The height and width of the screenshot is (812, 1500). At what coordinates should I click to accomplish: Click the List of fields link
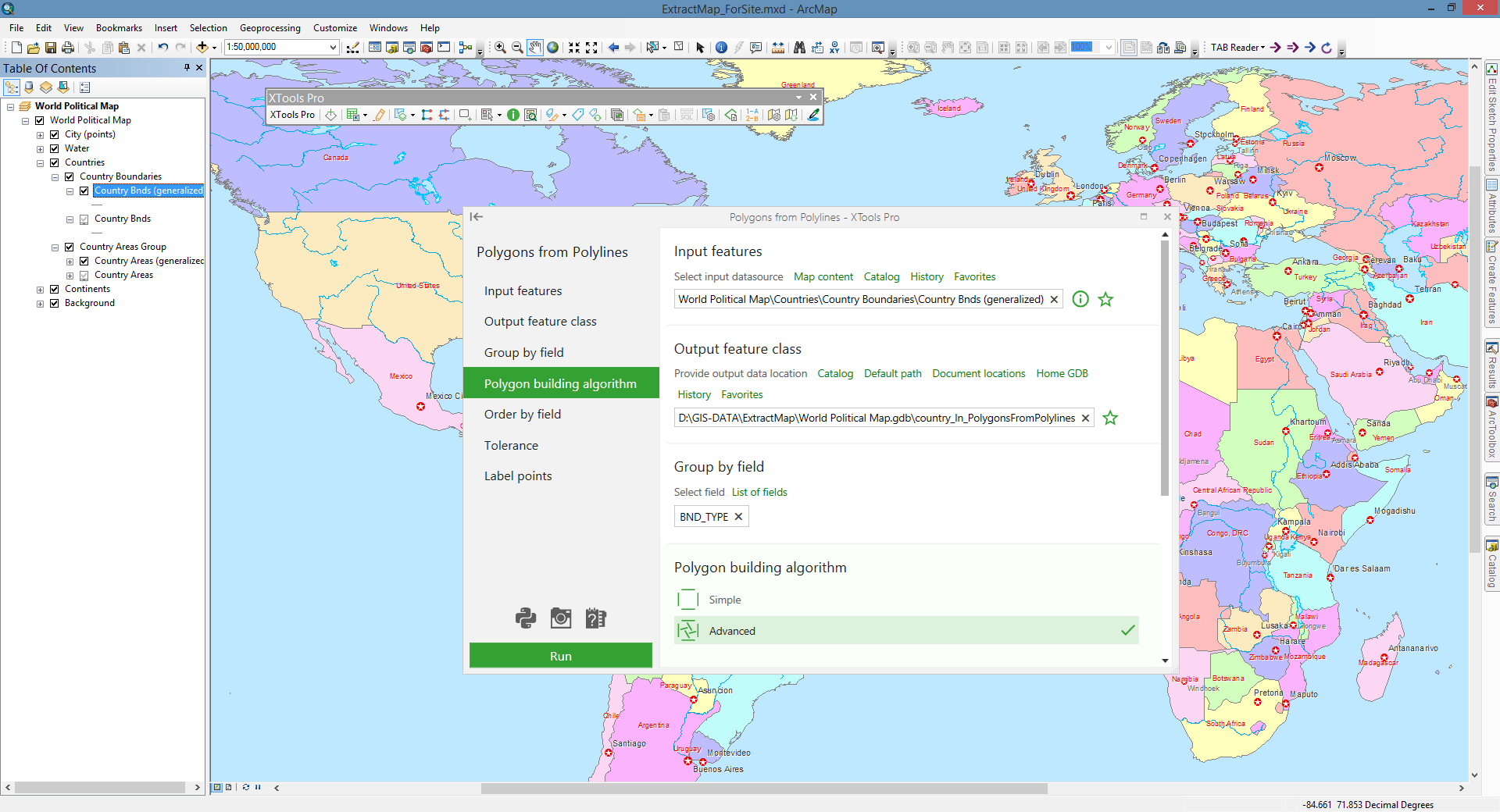759,492
